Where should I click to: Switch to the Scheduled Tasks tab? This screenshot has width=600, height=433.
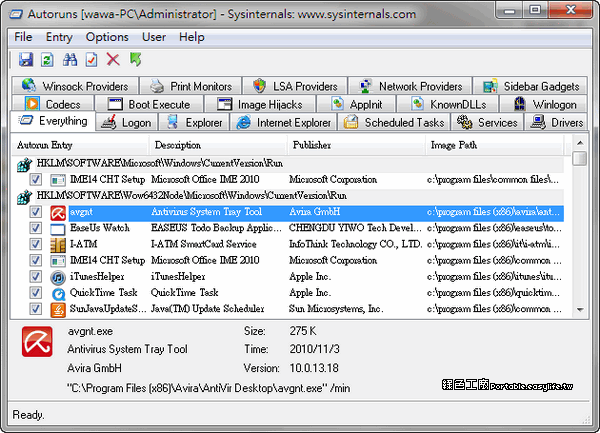click(x=394, y=122)
